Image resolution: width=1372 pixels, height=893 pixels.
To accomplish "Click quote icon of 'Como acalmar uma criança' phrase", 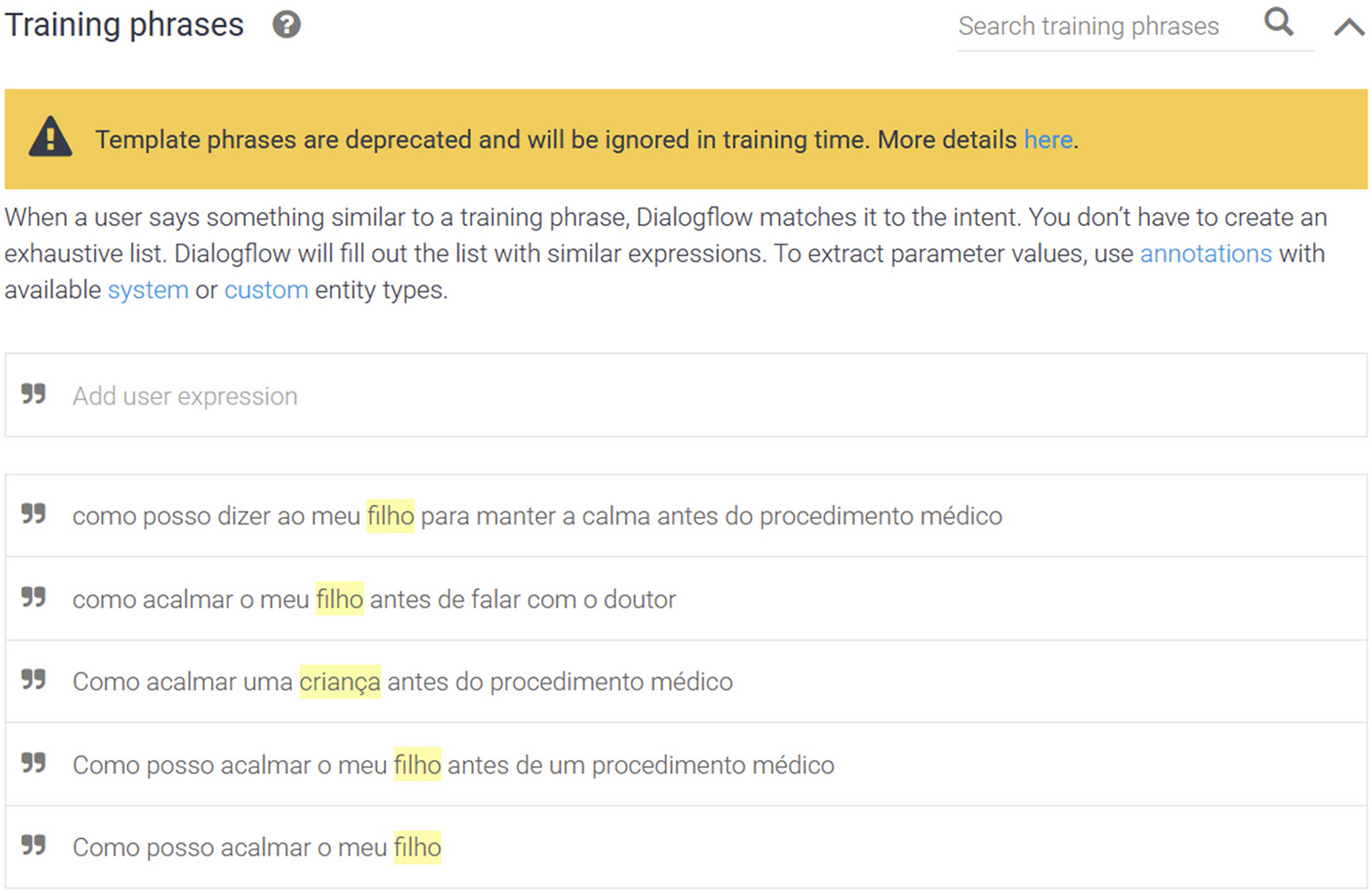I will point(34,680).
